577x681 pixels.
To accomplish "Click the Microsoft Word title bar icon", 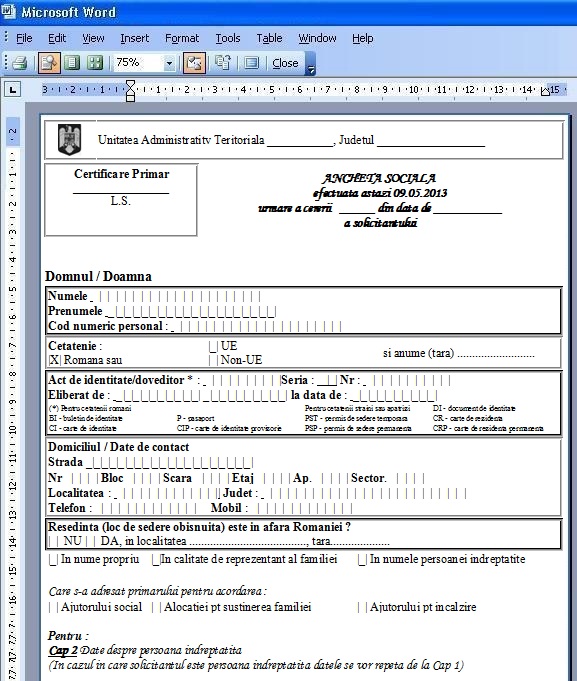I will point(9,11).
